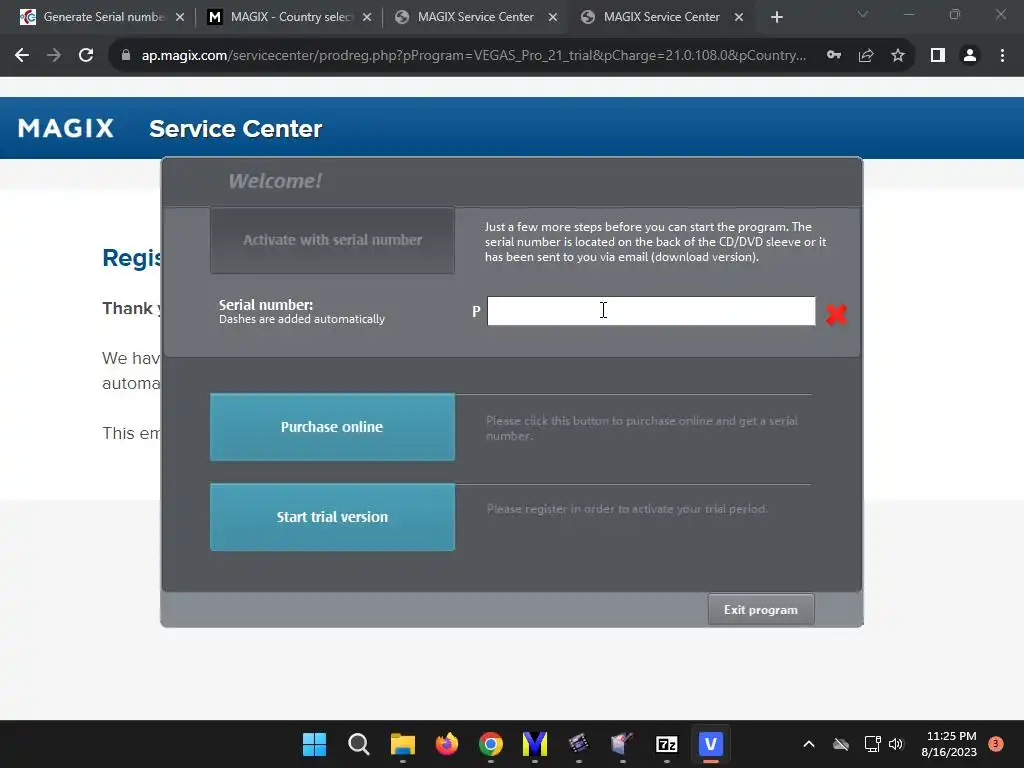Image resolution: width=1024 pixels, height=768 pixels.
Task: Open Chrome three-dot menu
Action: click(1002, 56)
